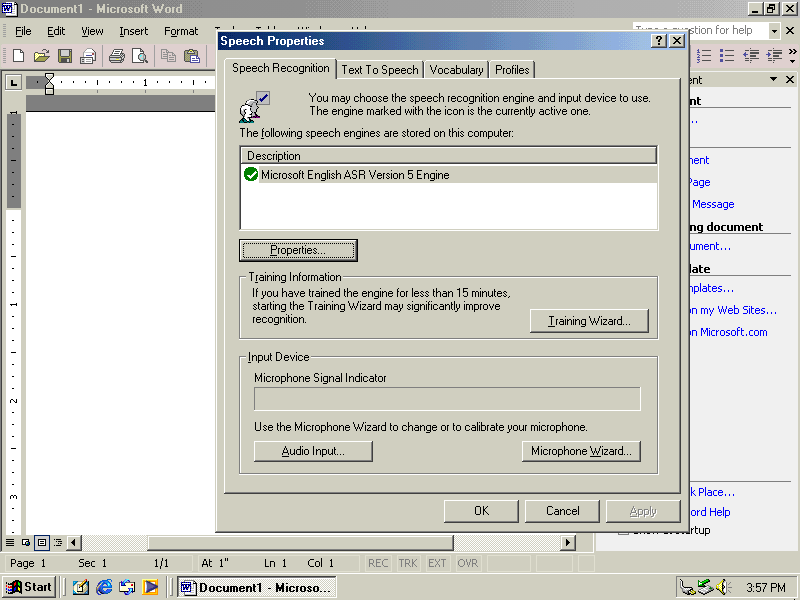Open the Windows Start menu

pyautogui.click(x=29, y=587)
